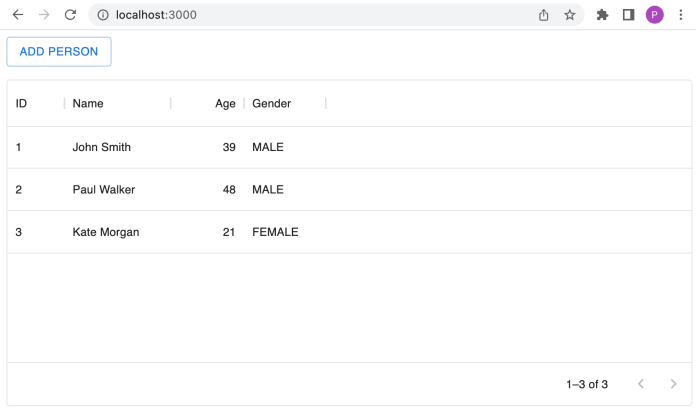This screenshot has height=418, width=696.
Task: Click the site info icon in address bar
Action: pos(103,15)
